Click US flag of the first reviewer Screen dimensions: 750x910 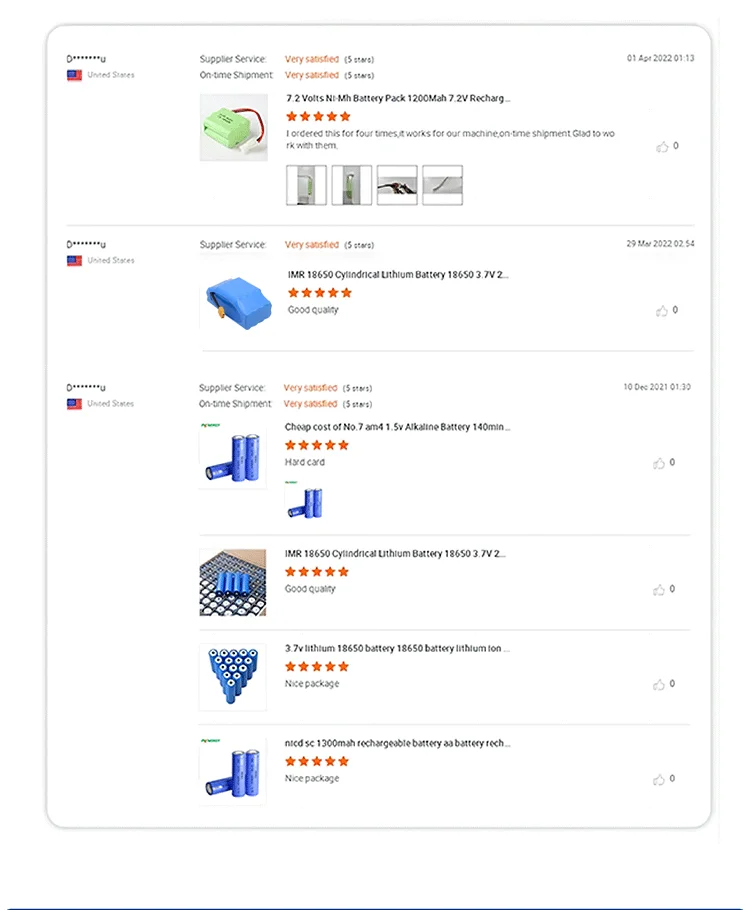click(74, 75)
